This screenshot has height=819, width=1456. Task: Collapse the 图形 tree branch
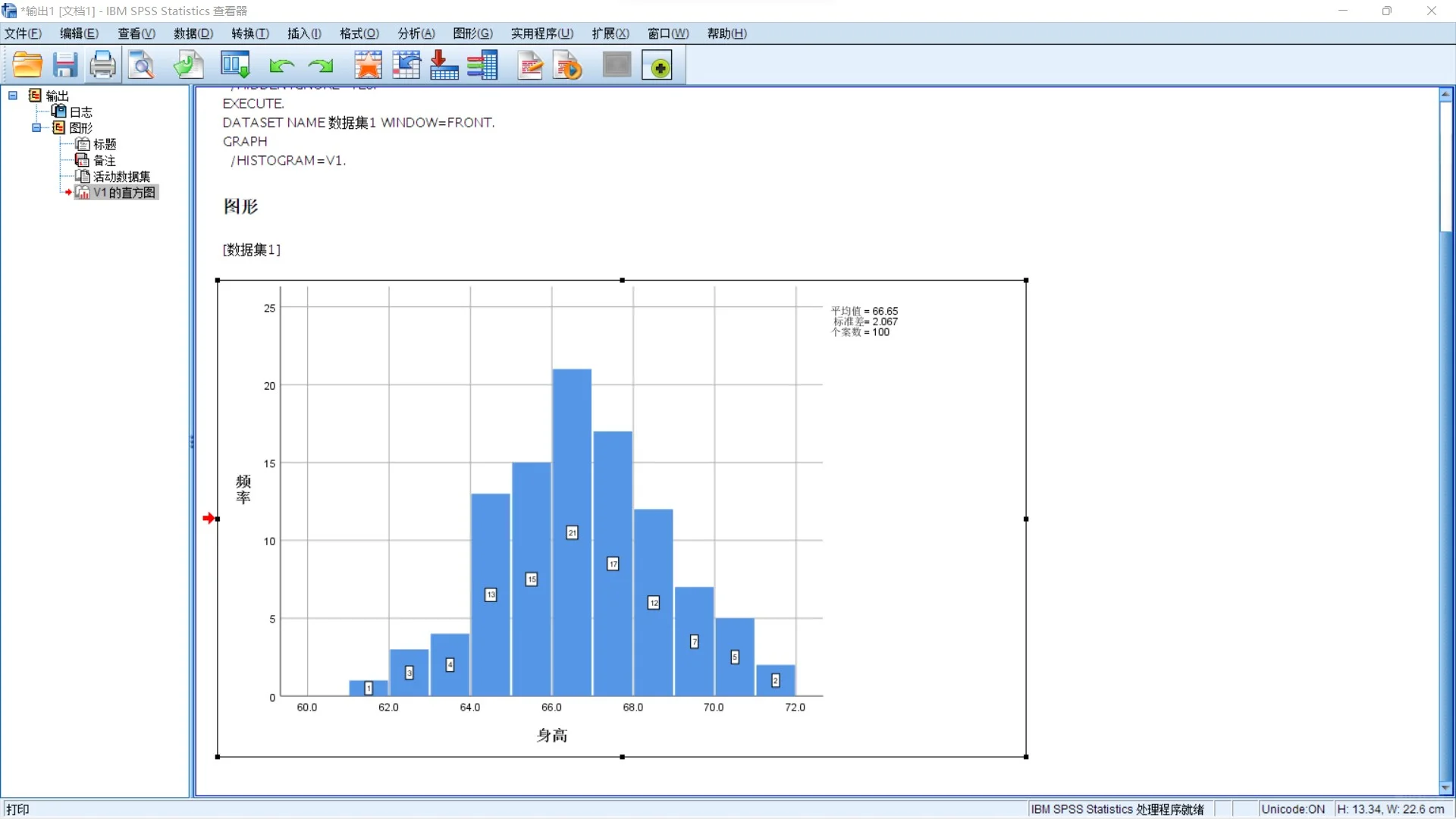[x=36, y=127]
